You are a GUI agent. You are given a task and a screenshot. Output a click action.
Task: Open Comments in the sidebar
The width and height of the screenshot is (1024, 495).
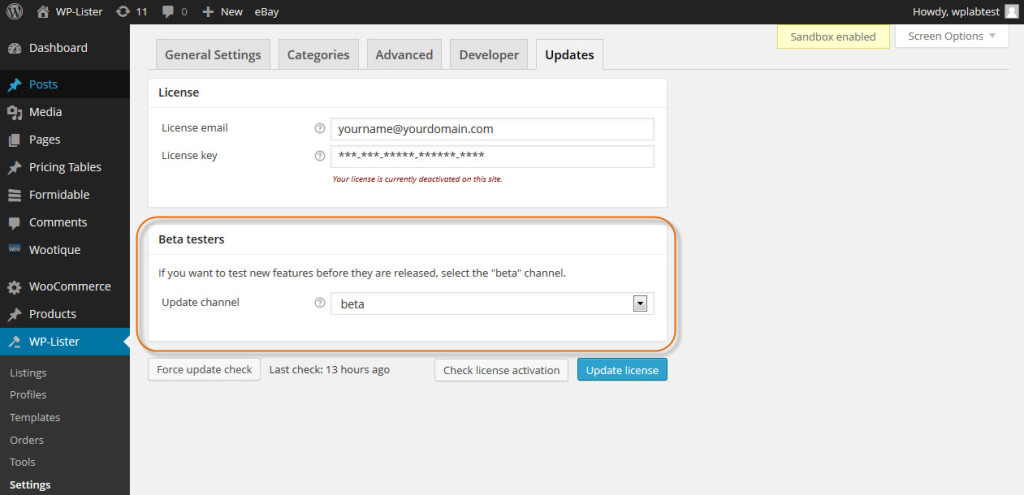(58, 222)
